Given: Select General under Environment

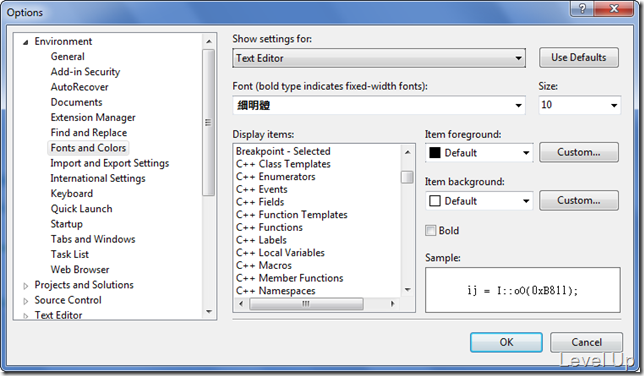Looking at the screenshot, I should pos(68,57).
